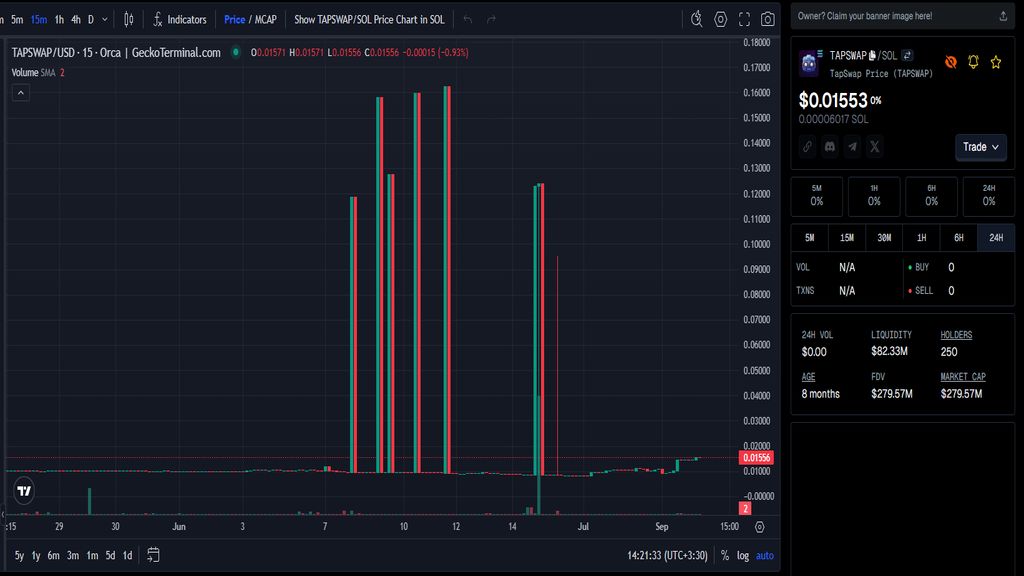Open quick search with lightning icon
Screen dimensions: 1024x576
click(x=697, y=20)
